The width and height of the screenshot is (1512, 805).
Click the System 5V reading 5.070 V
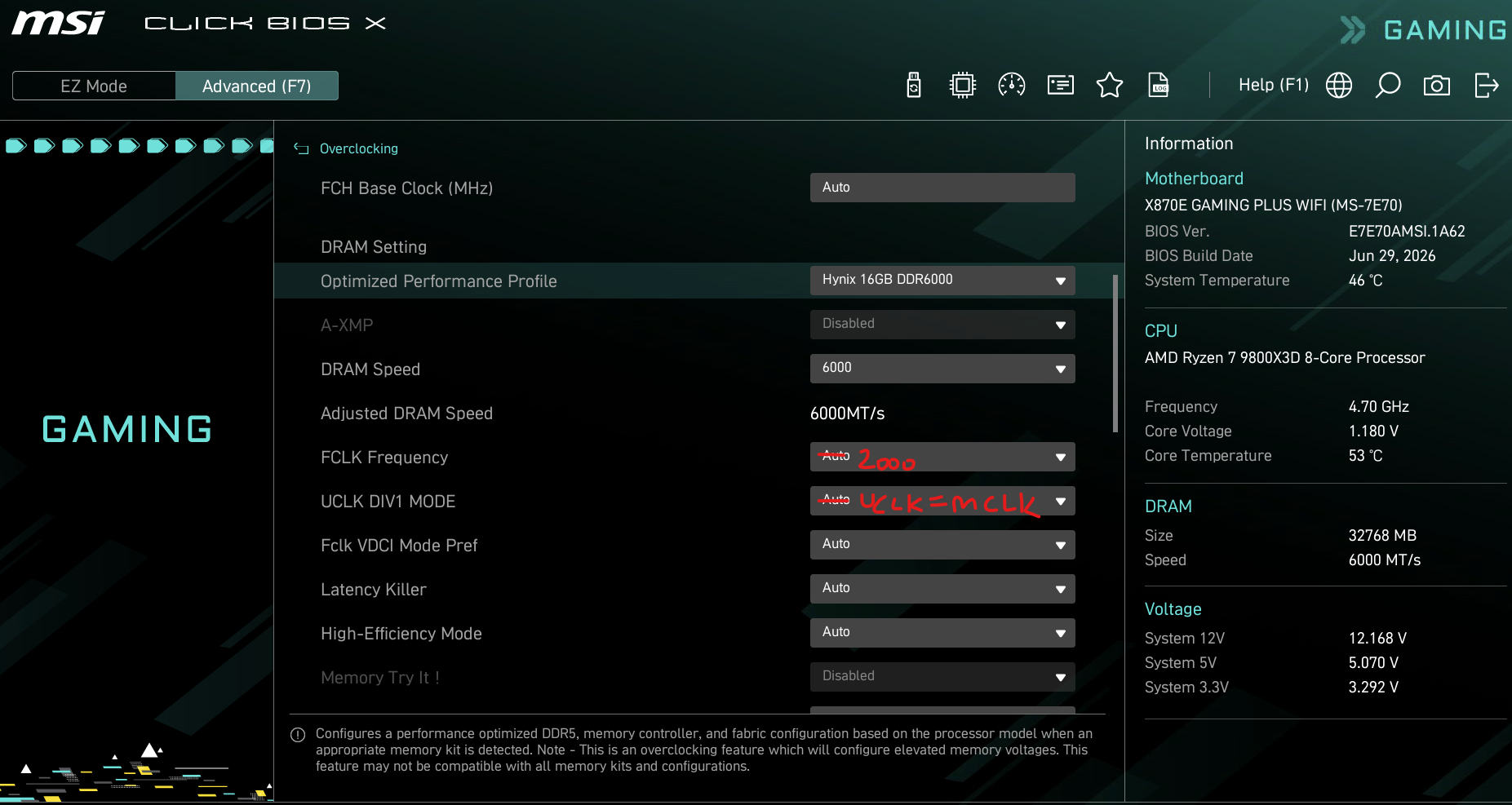[x=1373, y=663]
